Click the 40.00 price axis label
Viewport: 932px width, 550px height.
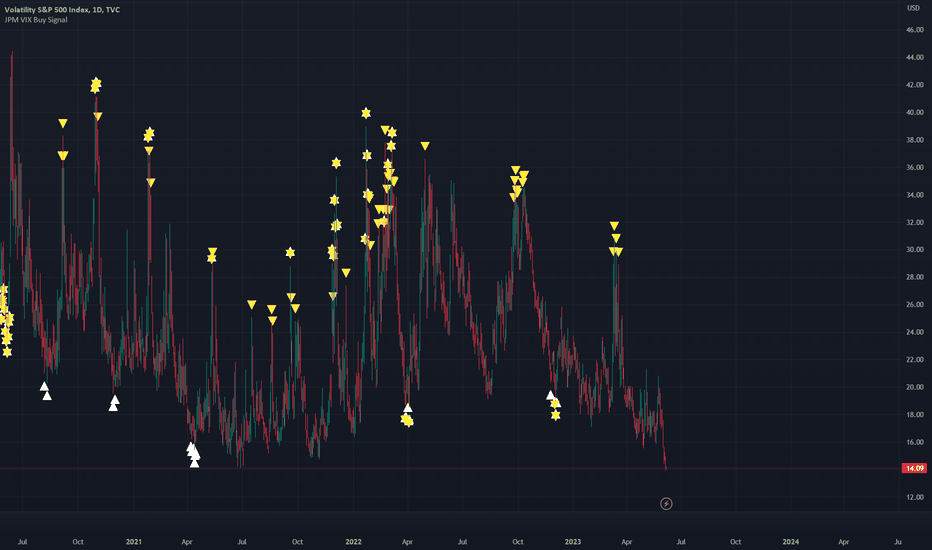click(915, 112)
